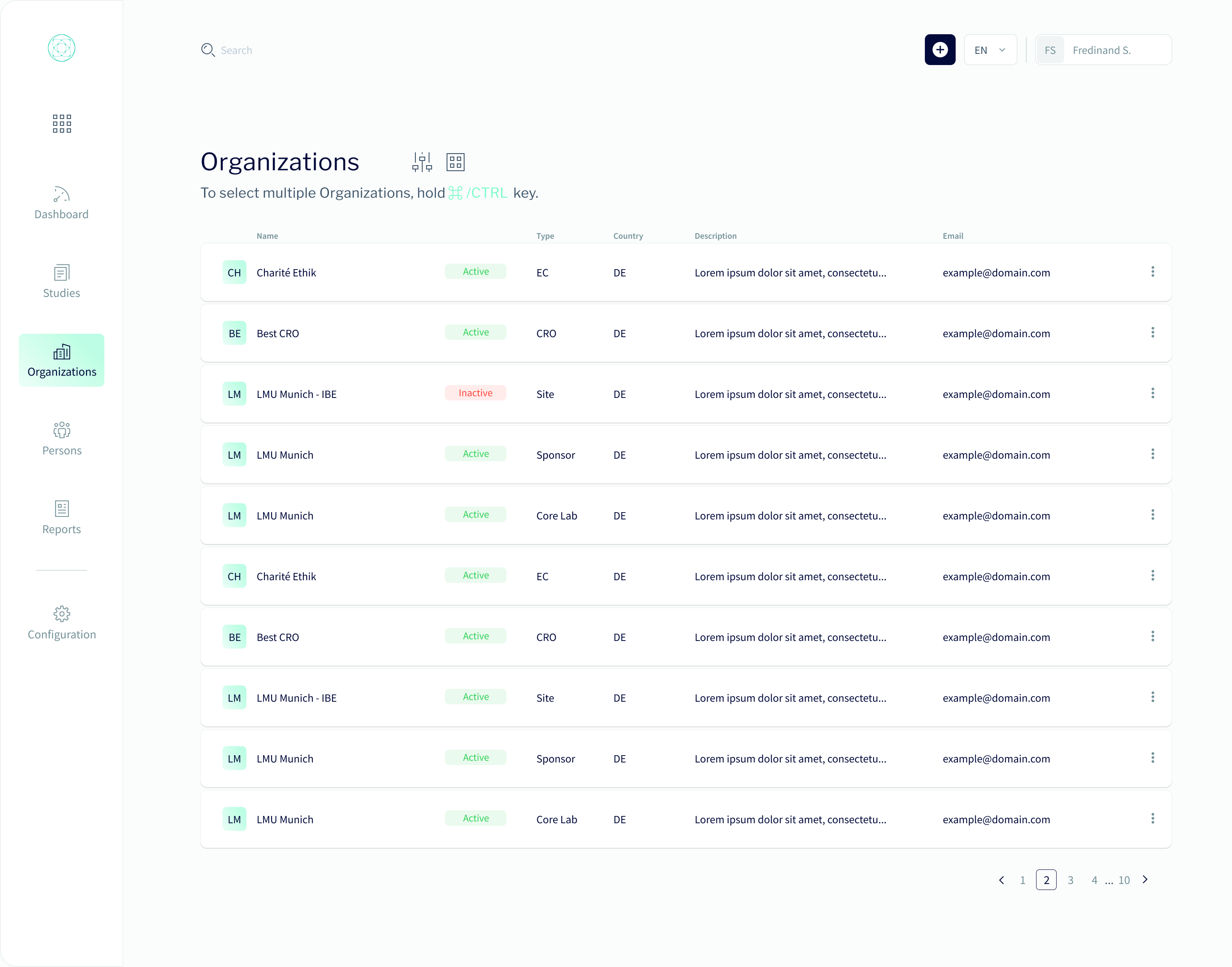Viewport: 1232px width, 967px height.
Task: Open three-dot menu for first Best CRO row
Action: pos(1152,332)
